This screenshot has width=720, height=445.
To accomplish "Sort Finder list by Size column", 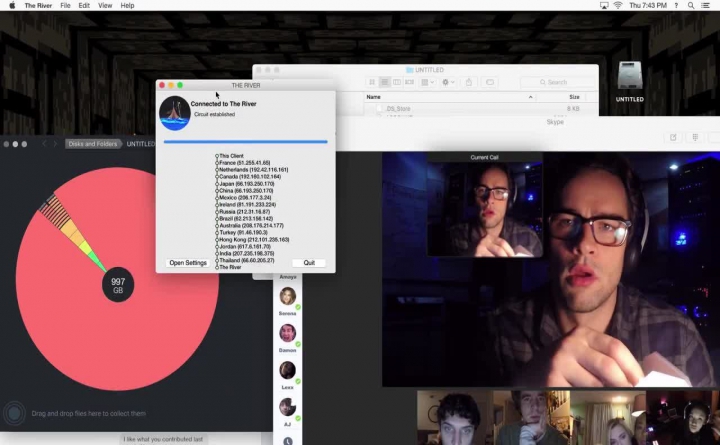I will (574, 97).
